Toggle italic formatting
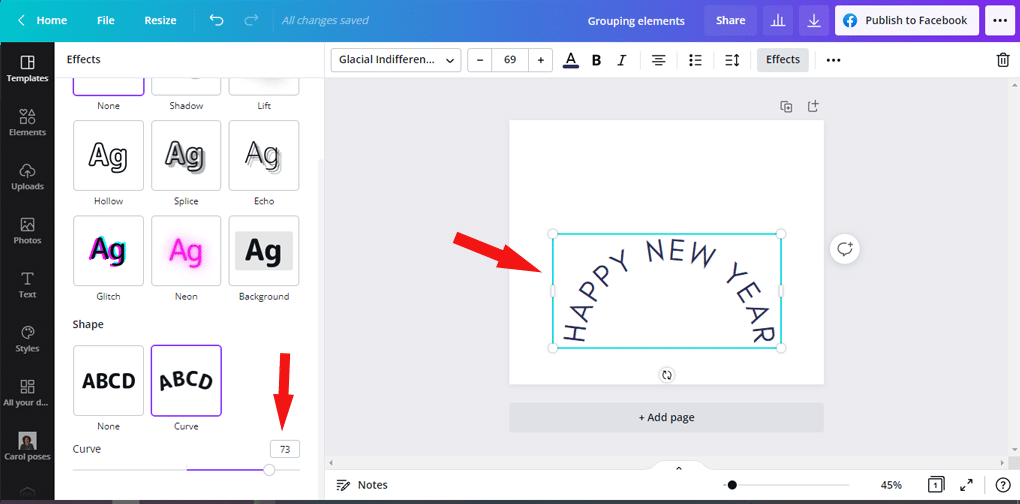This screenshot has width=1020, height=504. pyautogui.click(x=621, y=60)
